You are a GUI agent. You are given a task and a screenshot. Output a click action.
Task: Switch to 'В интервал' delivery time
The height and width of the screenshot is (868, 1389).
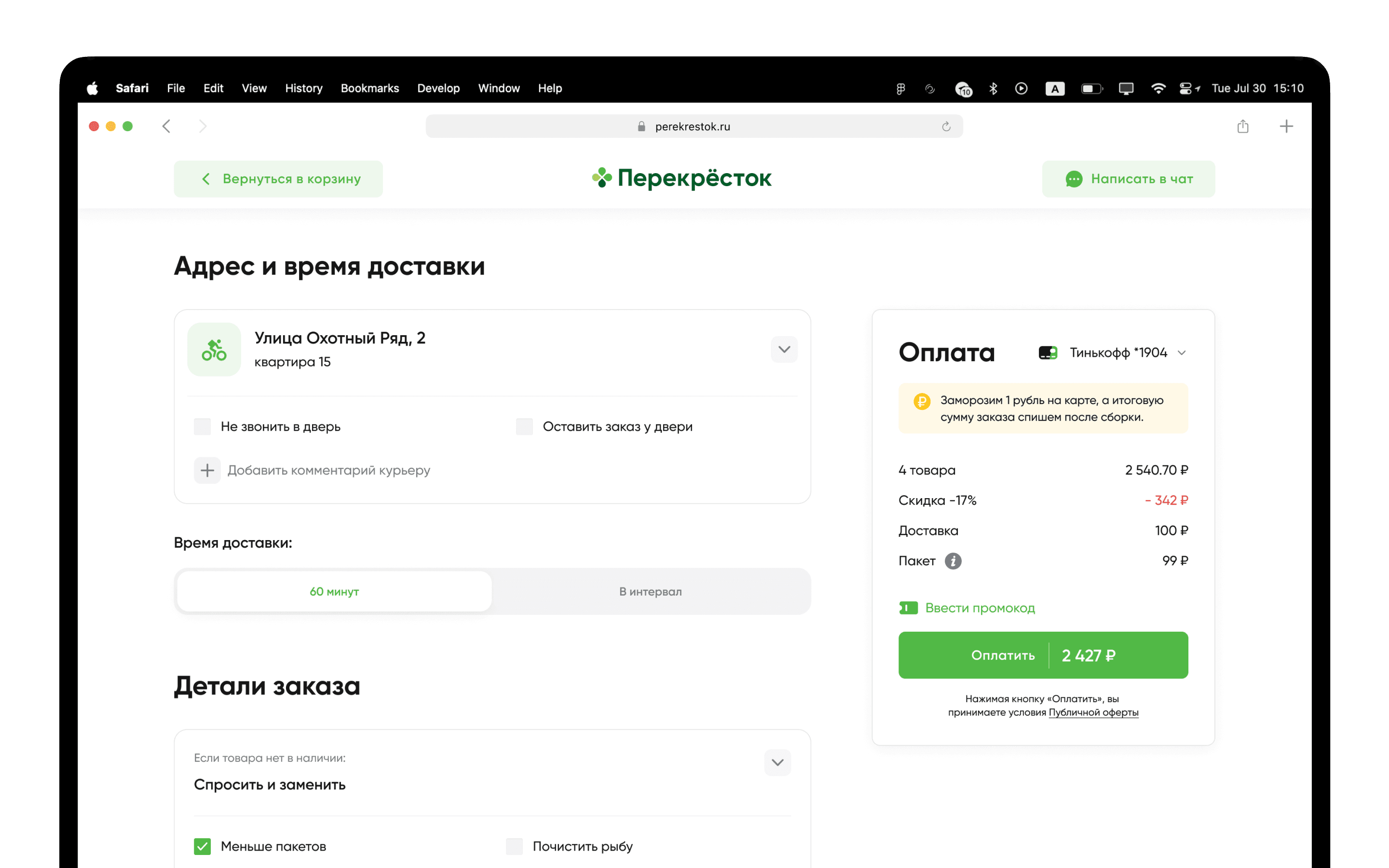coord(650,591)
